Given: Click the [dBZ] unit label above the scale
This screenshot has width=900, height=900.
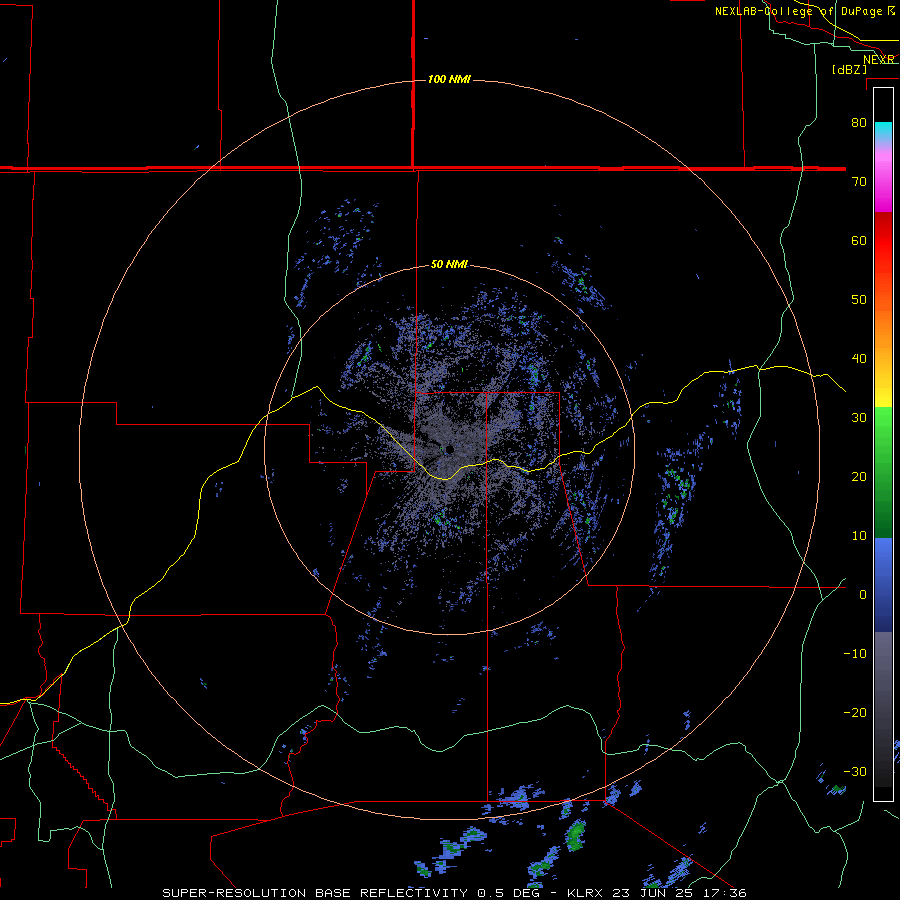Looking at the screenshot, I should 849,70.
